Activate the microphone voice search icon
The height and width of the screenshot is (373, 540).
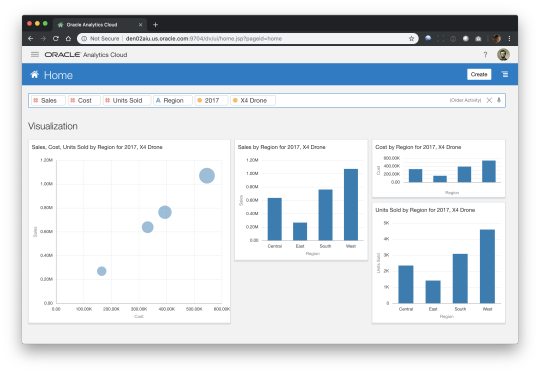[x=499, y=100]
